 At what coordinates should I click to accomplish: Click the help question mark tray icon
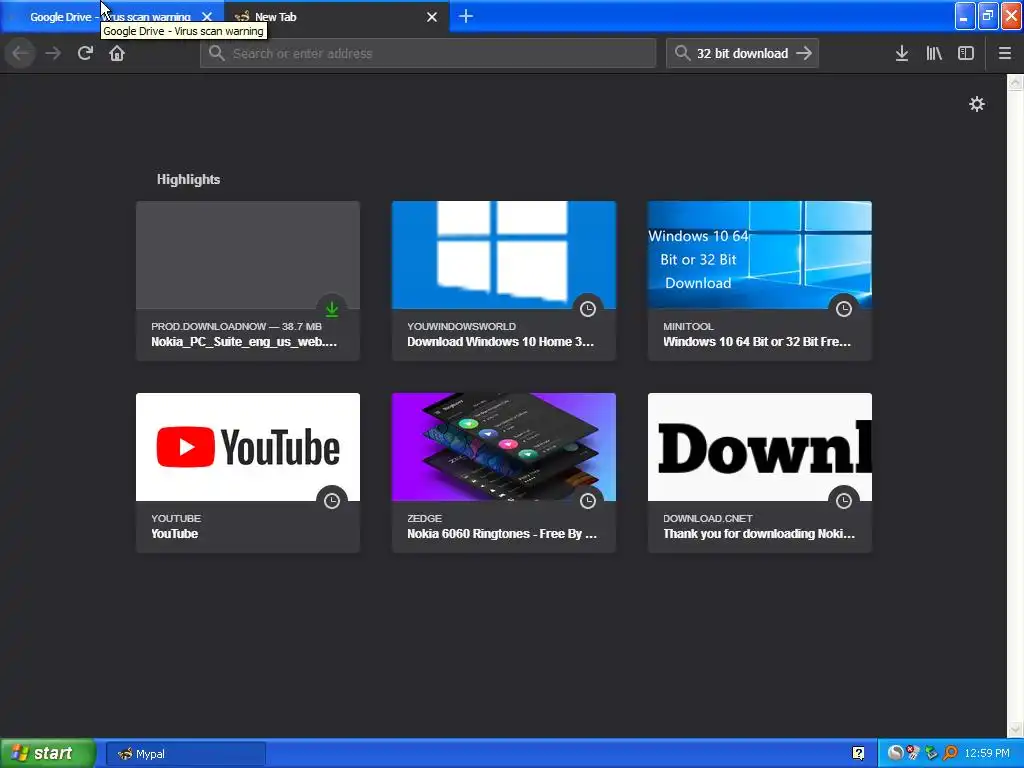[858, 753]
